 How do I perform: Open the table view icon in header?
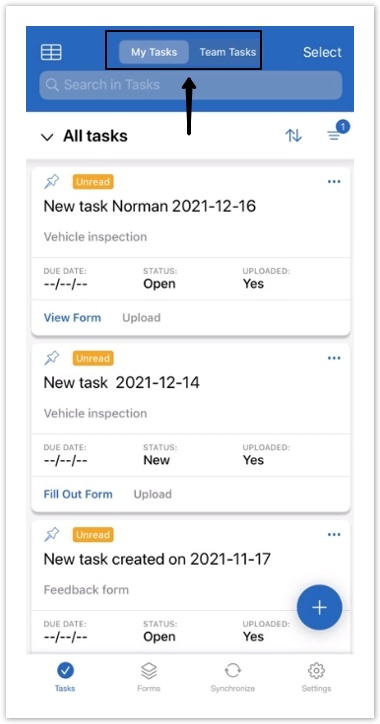click(x=51, y=52)
